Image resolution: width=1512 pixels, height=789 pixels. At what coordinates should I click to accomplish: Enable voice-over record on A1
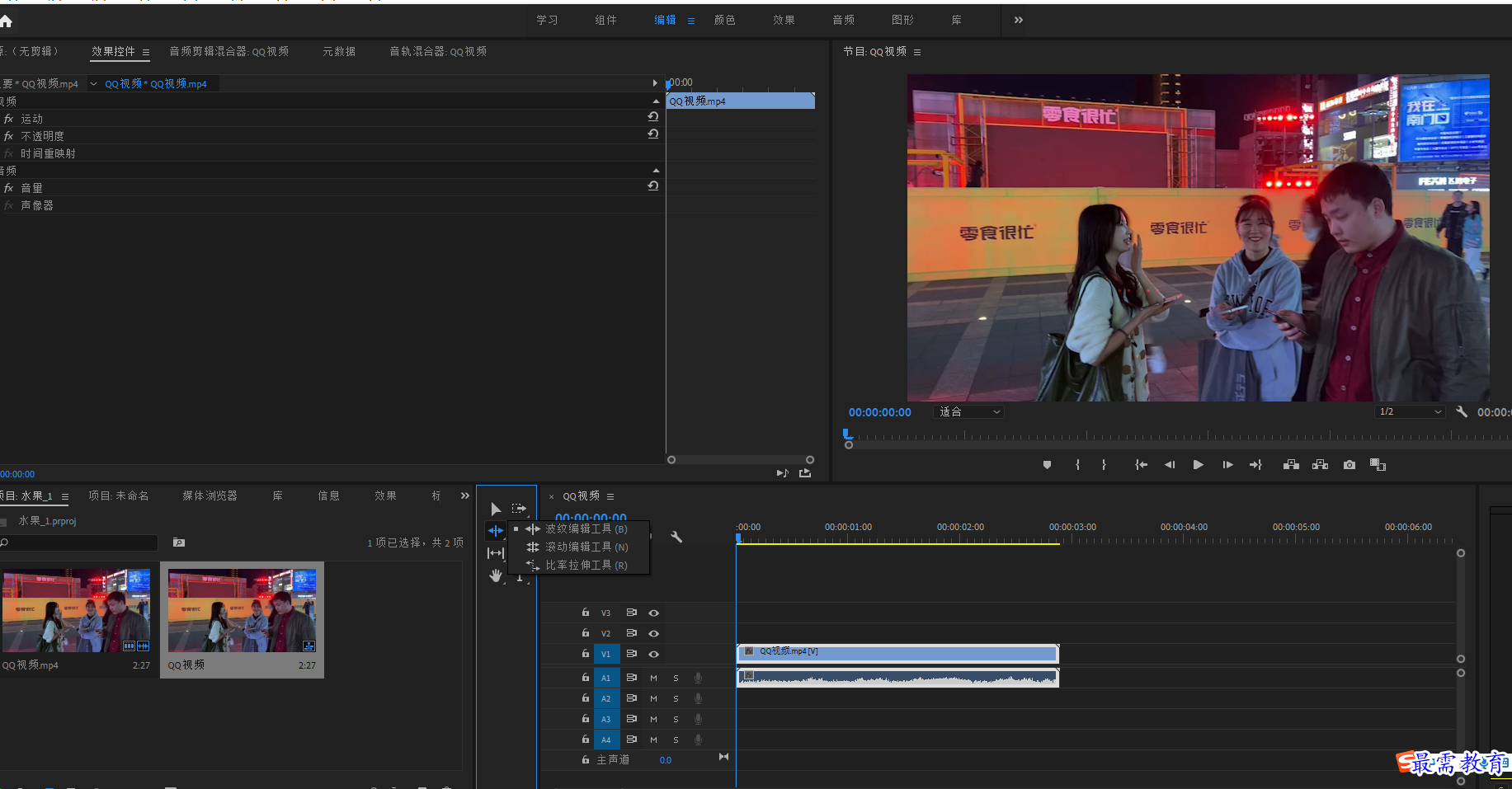(x=698, y=678)
